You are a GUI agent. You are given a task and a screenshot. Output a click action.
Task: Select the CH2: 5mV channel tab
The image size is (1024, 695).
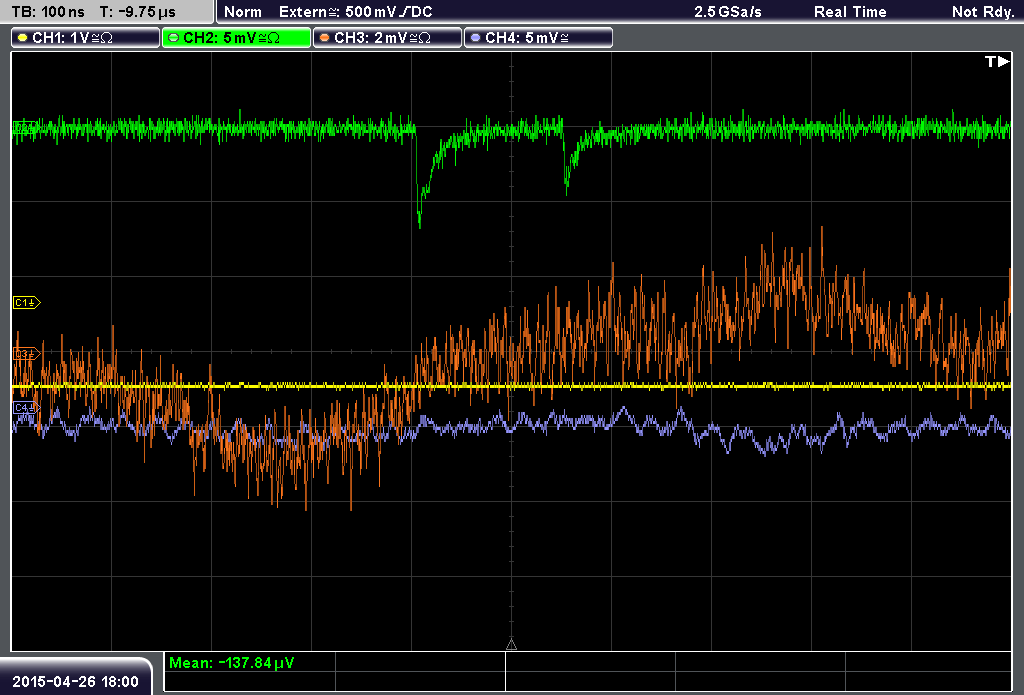click(236, 38)
